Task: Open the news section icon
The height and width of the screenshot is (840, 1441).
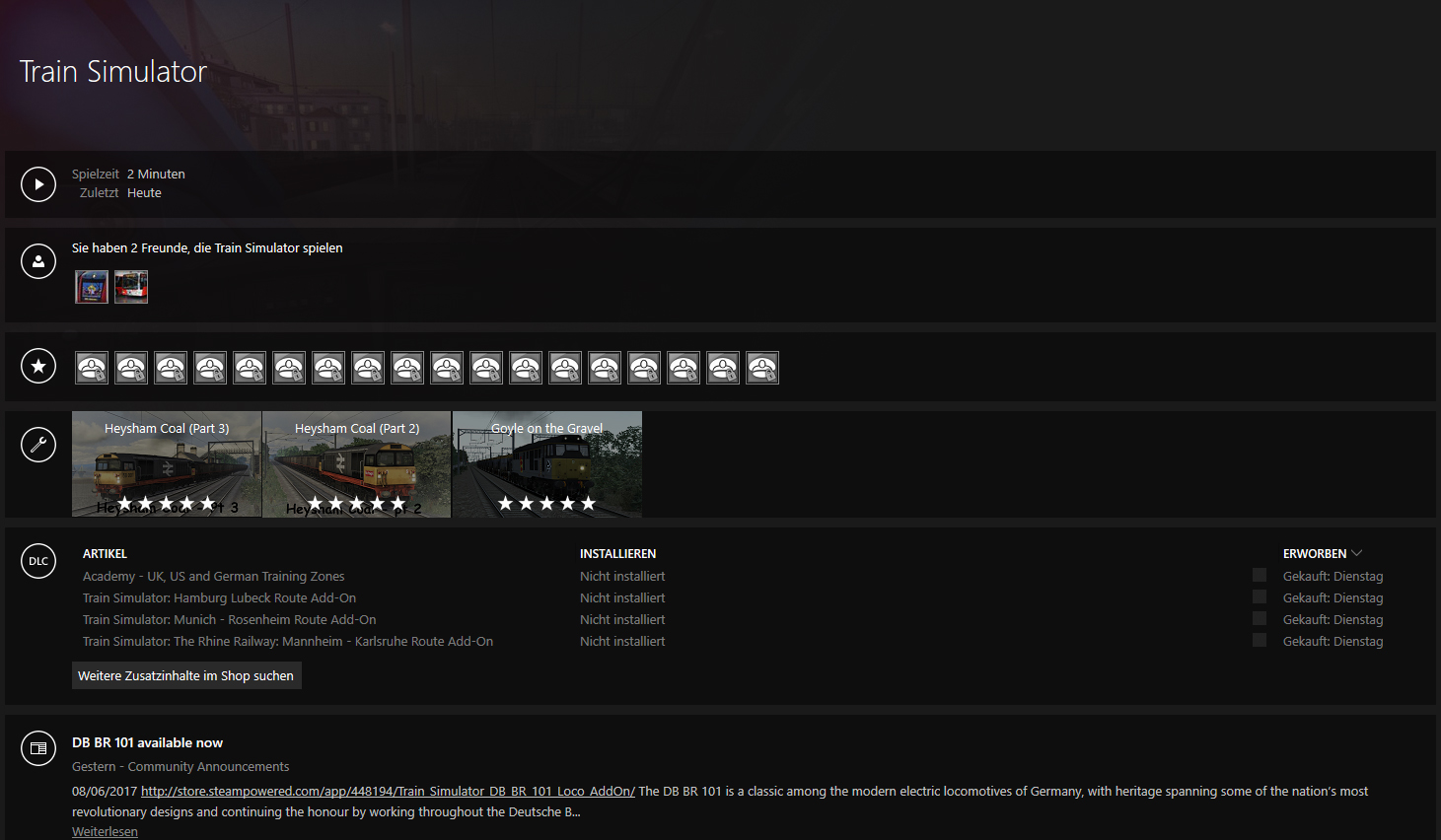Action: [x=38, y=748]
